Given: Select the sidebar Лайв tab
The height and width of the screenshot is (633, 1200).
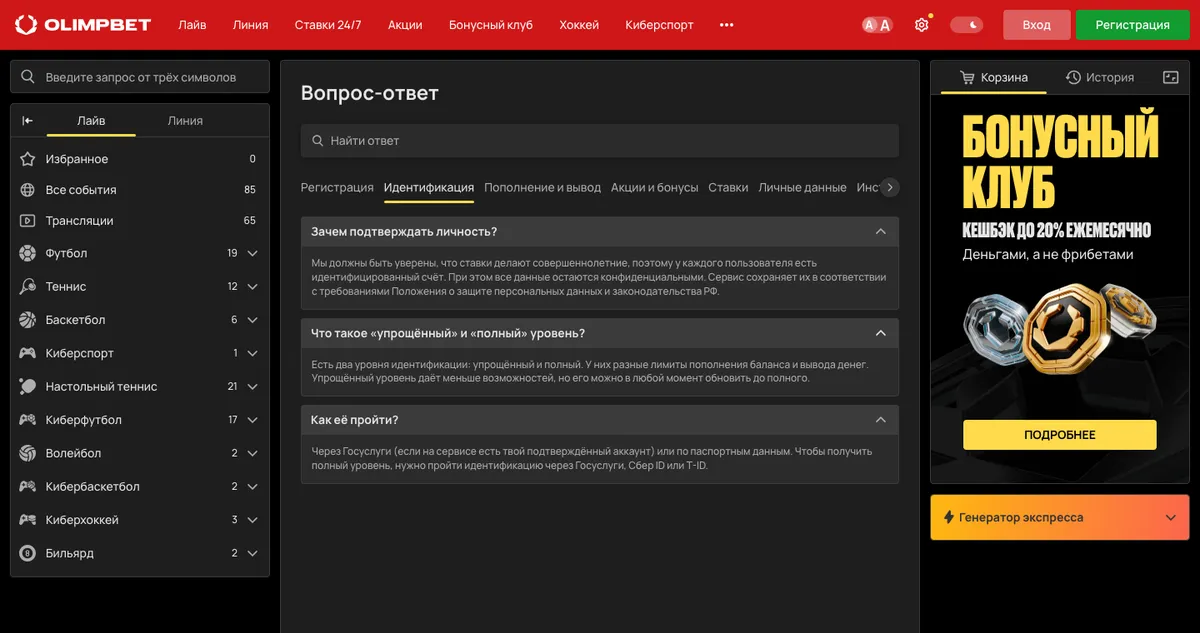Looking at the screenshot, I should click(91, 120).
